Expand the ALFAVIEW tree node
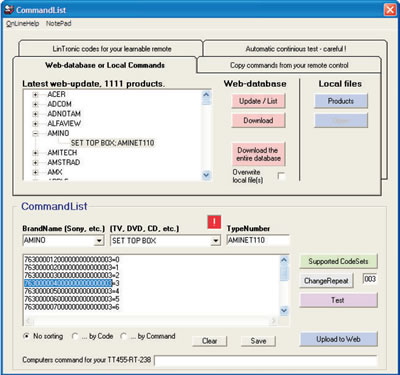This screenshot has height=375, width=400. (35, 124)
